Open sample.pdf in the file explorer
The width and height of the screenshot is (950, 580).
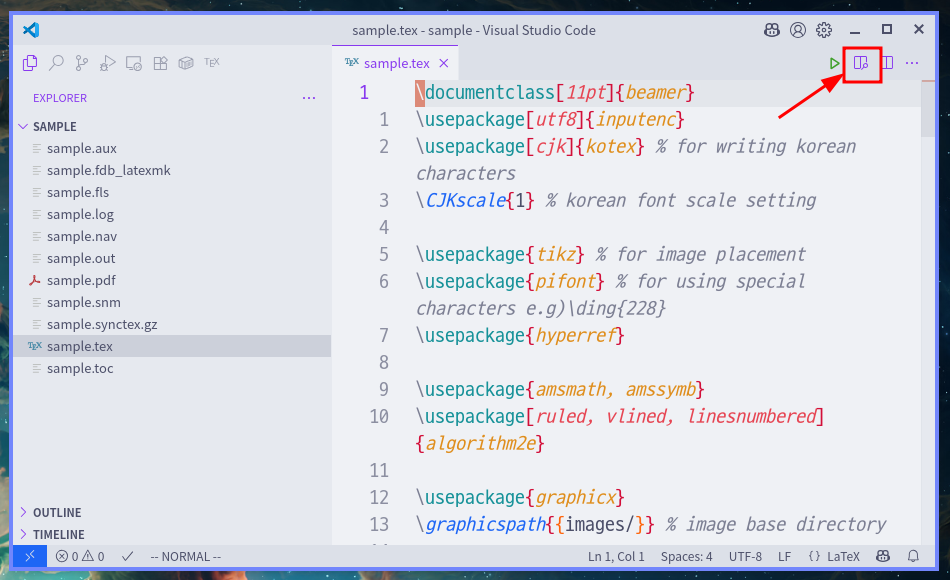[81, 281]
